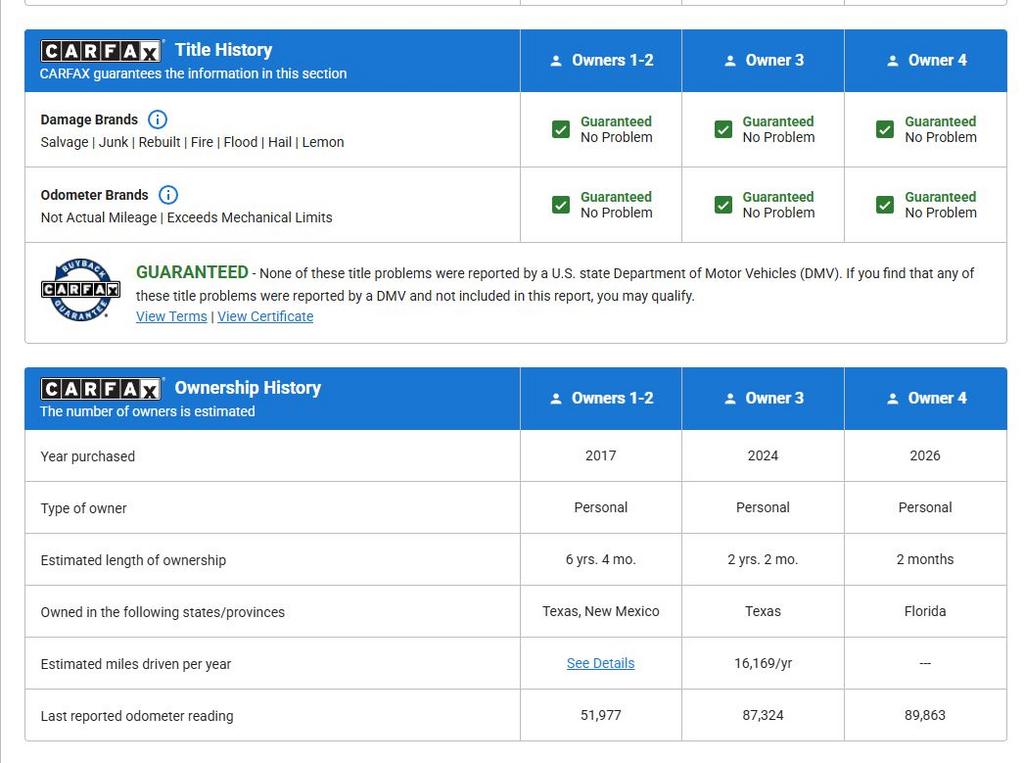Click odometer reading 89,863
1024x763 pixels.
925,715
